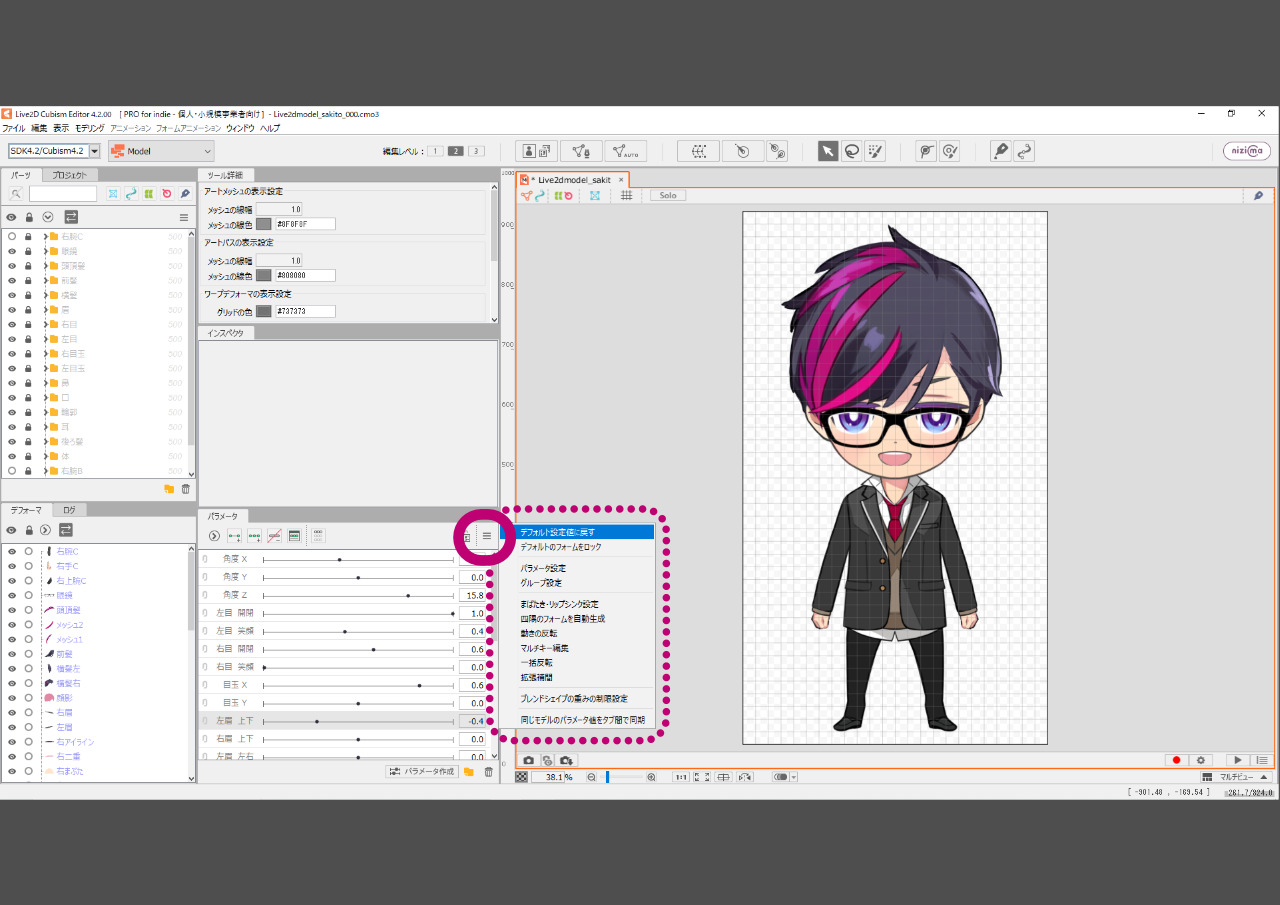Open the parameter panel hamburger menu
1280x905 pixels.
487,536
